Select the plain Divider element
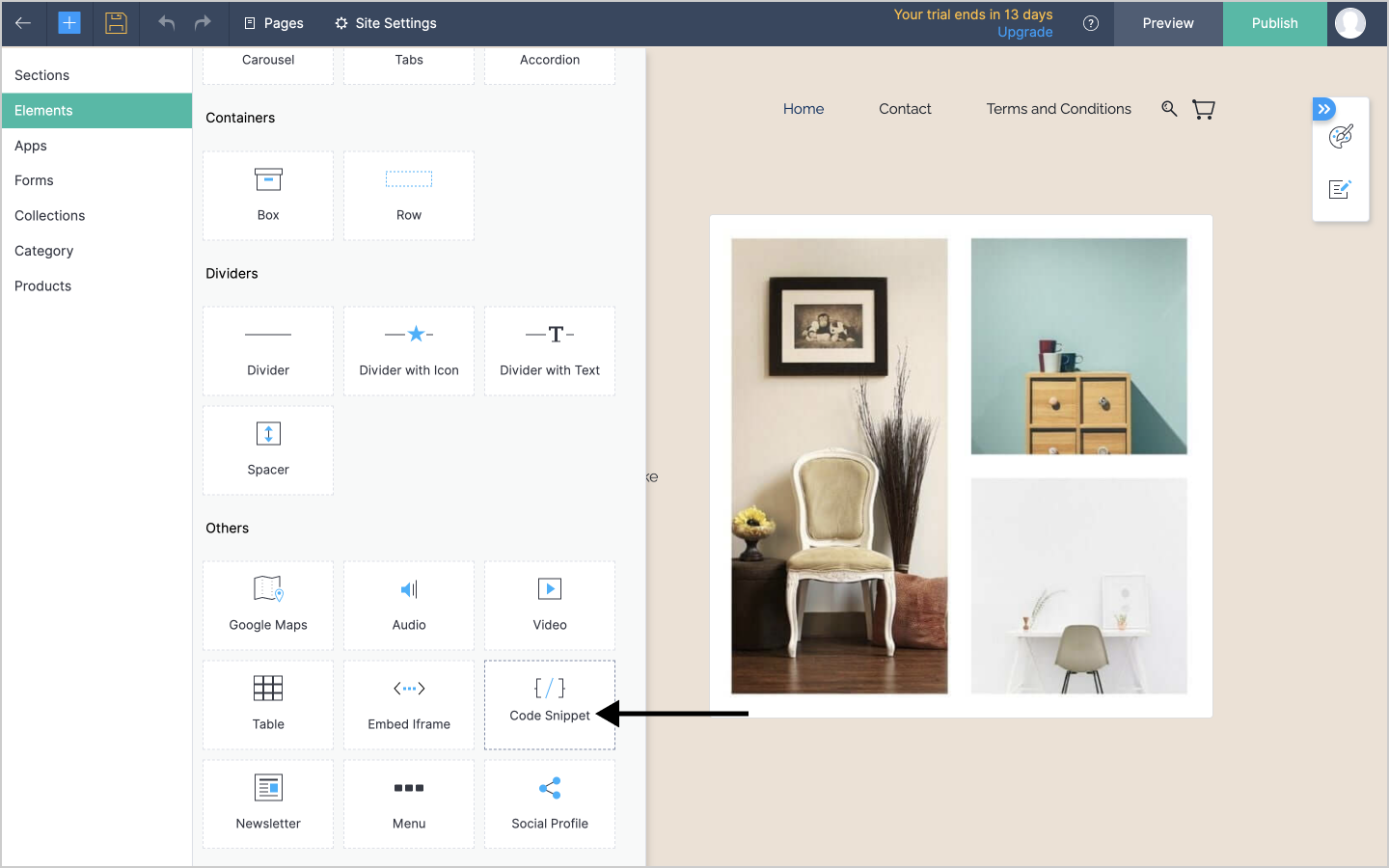 tap(268, 351)
